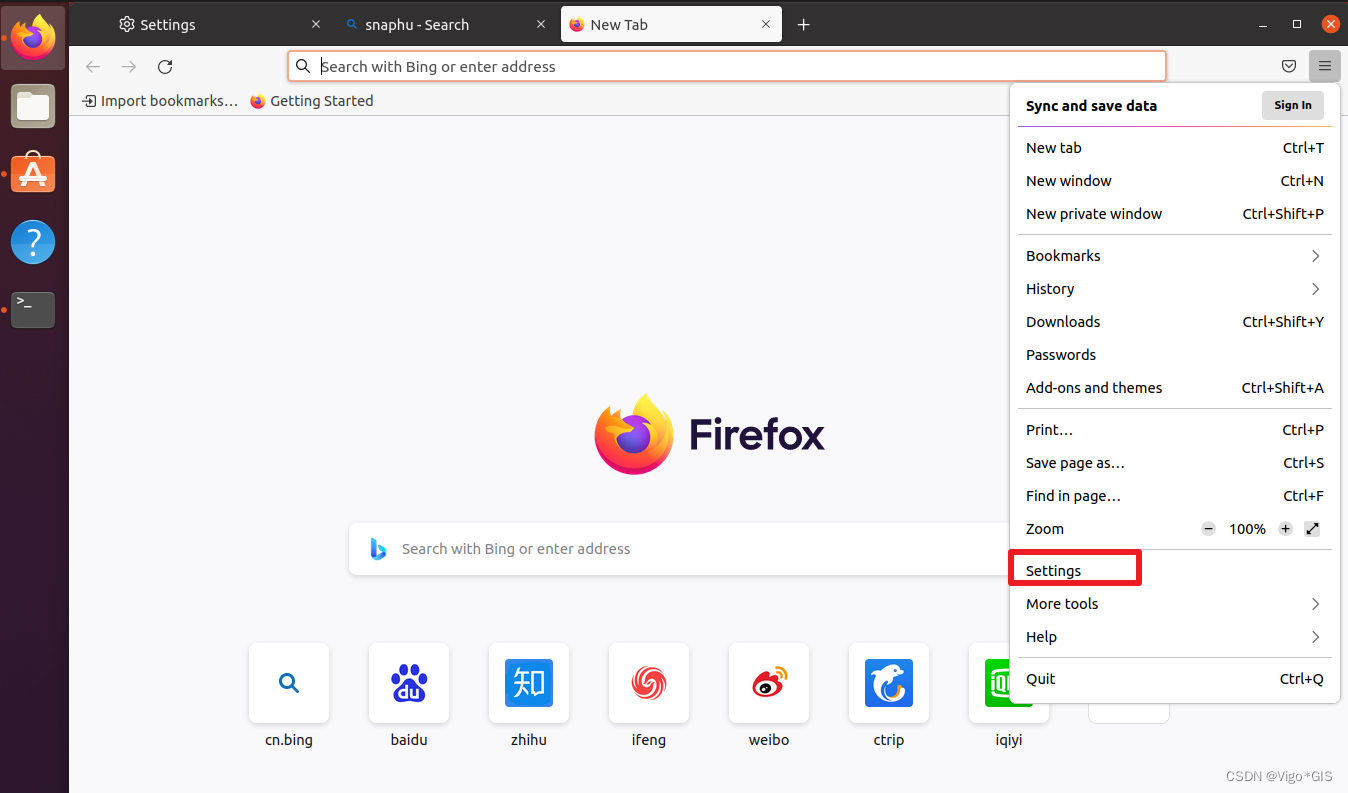Enter full screen via zoom row arrow icon
The width and height of the screenshot is (1348, 793).
1313,529
